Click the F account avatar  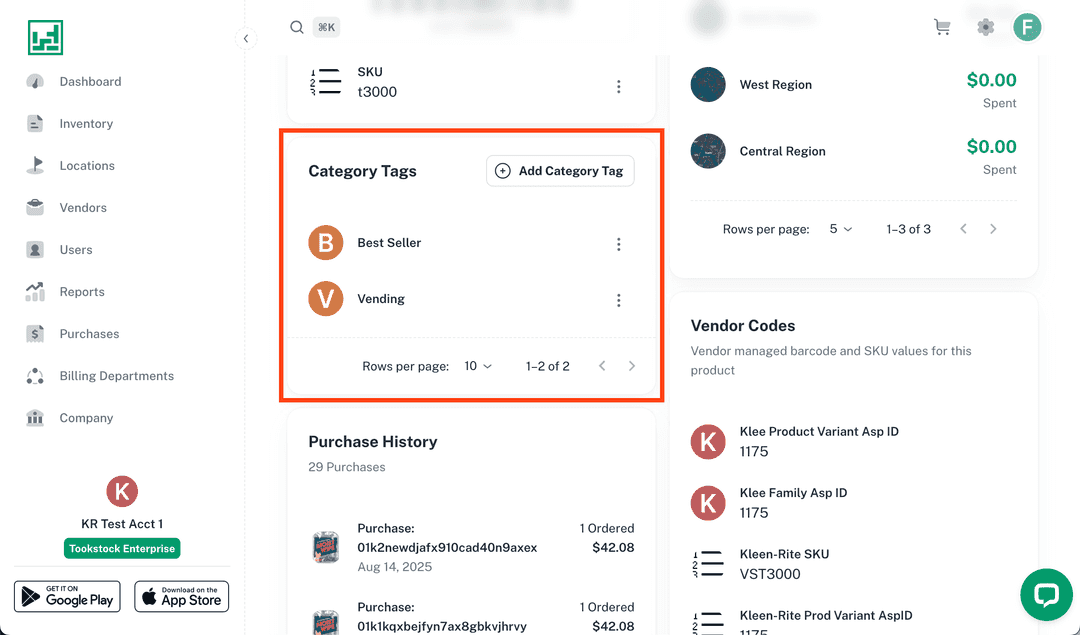(1027, 27)
